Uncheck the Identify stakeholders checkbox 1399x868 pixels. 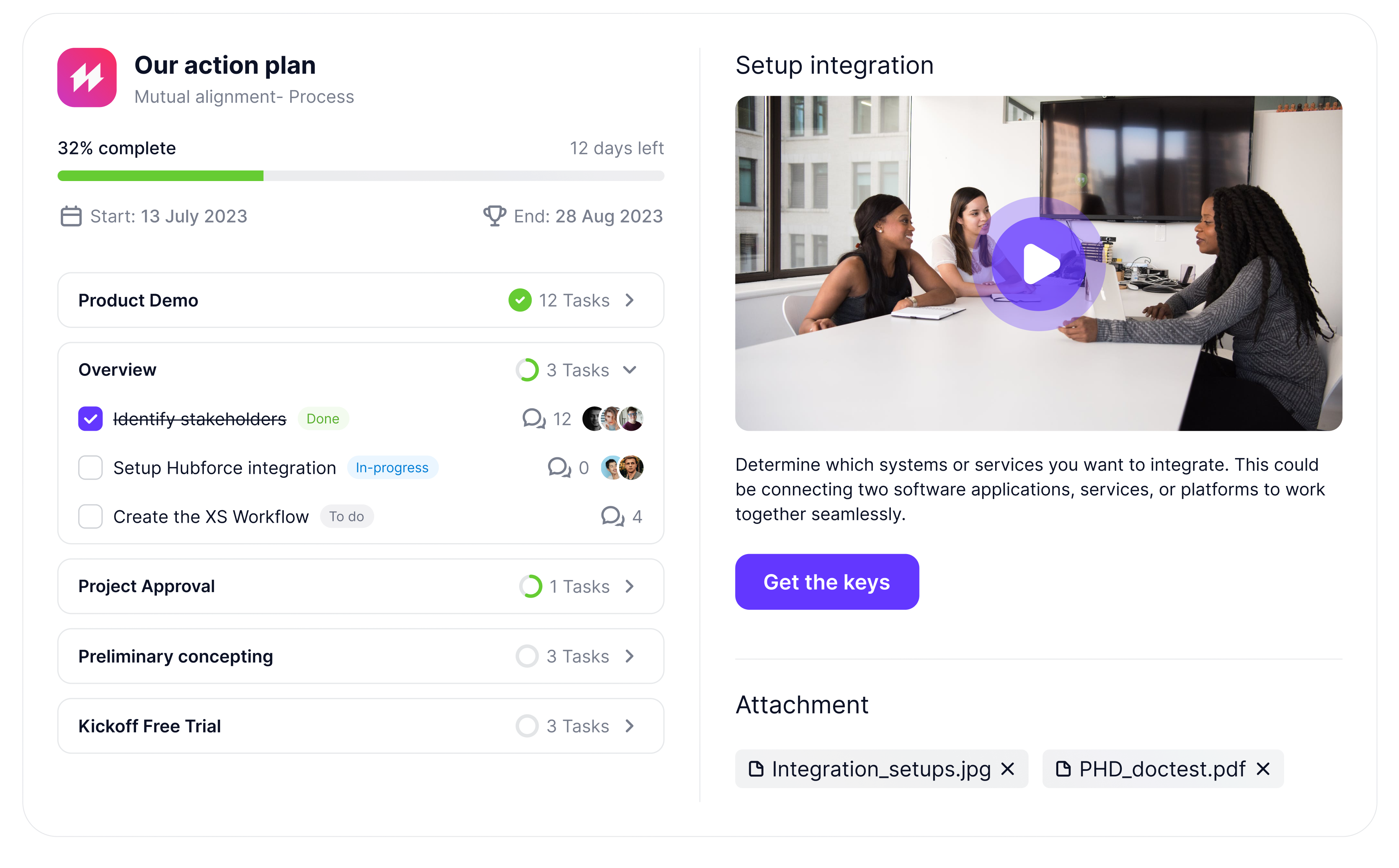click(90, 419)
